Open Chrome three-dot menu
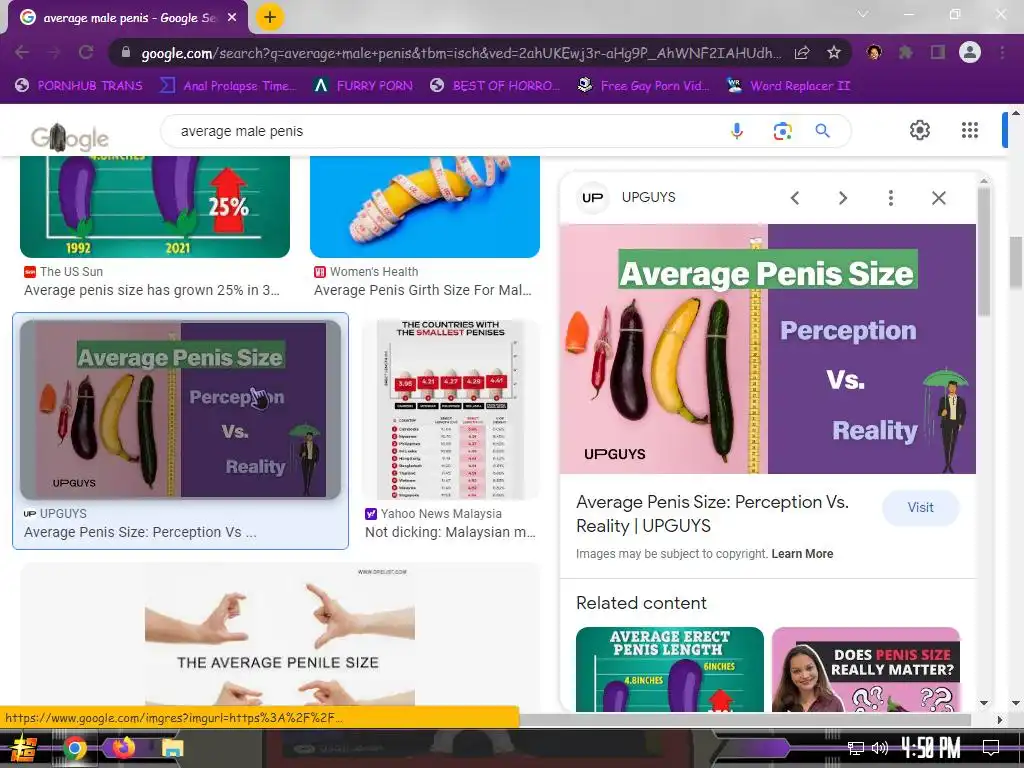The width and height of the screenshot is (1024, 768). click(x=1002, y=52)
